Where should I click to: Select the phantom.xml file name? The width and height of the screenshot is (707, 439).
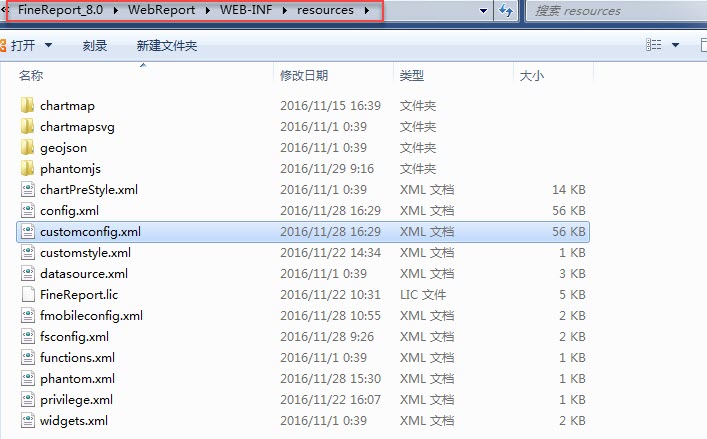pyautogui.click(x=77, y=379)
